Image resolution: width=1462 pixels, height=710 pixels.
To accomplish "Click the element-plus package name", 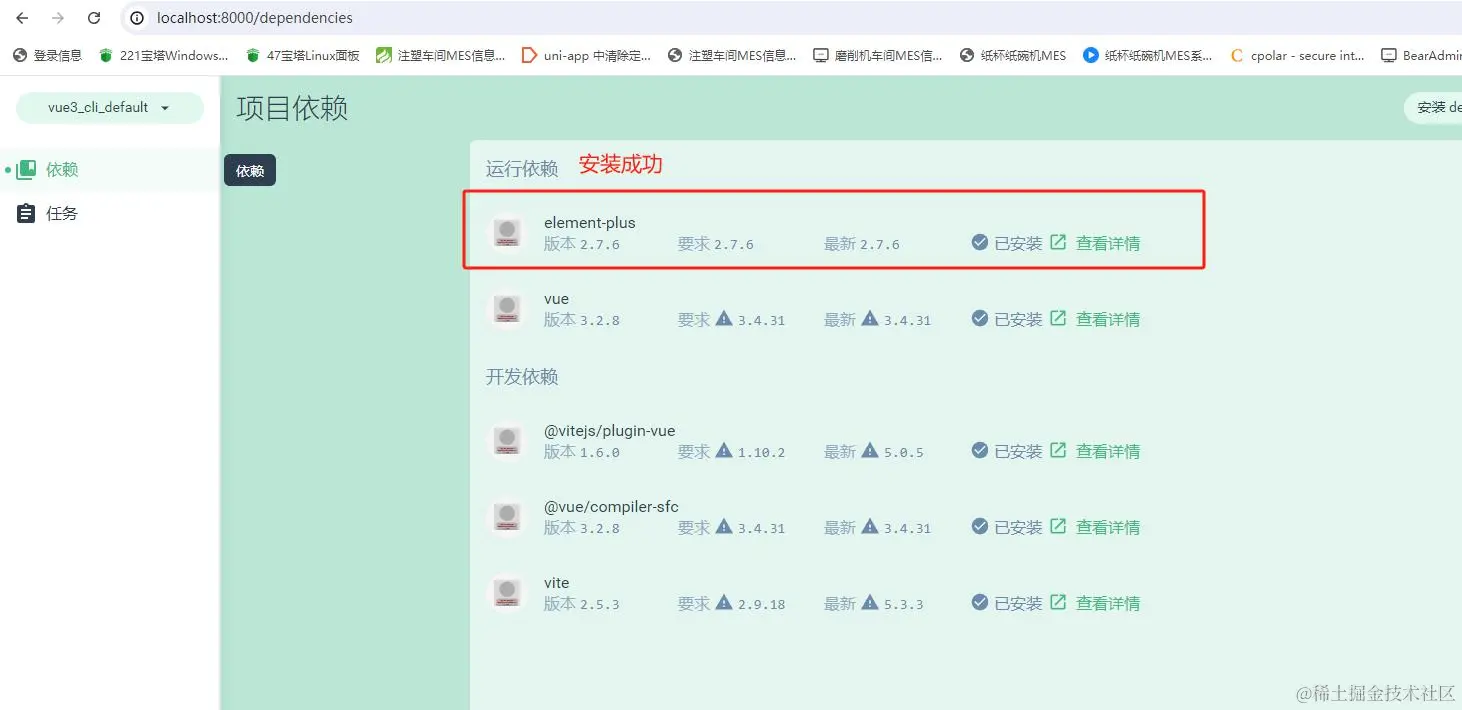I will pyautogui.click(x=590, y=222).
